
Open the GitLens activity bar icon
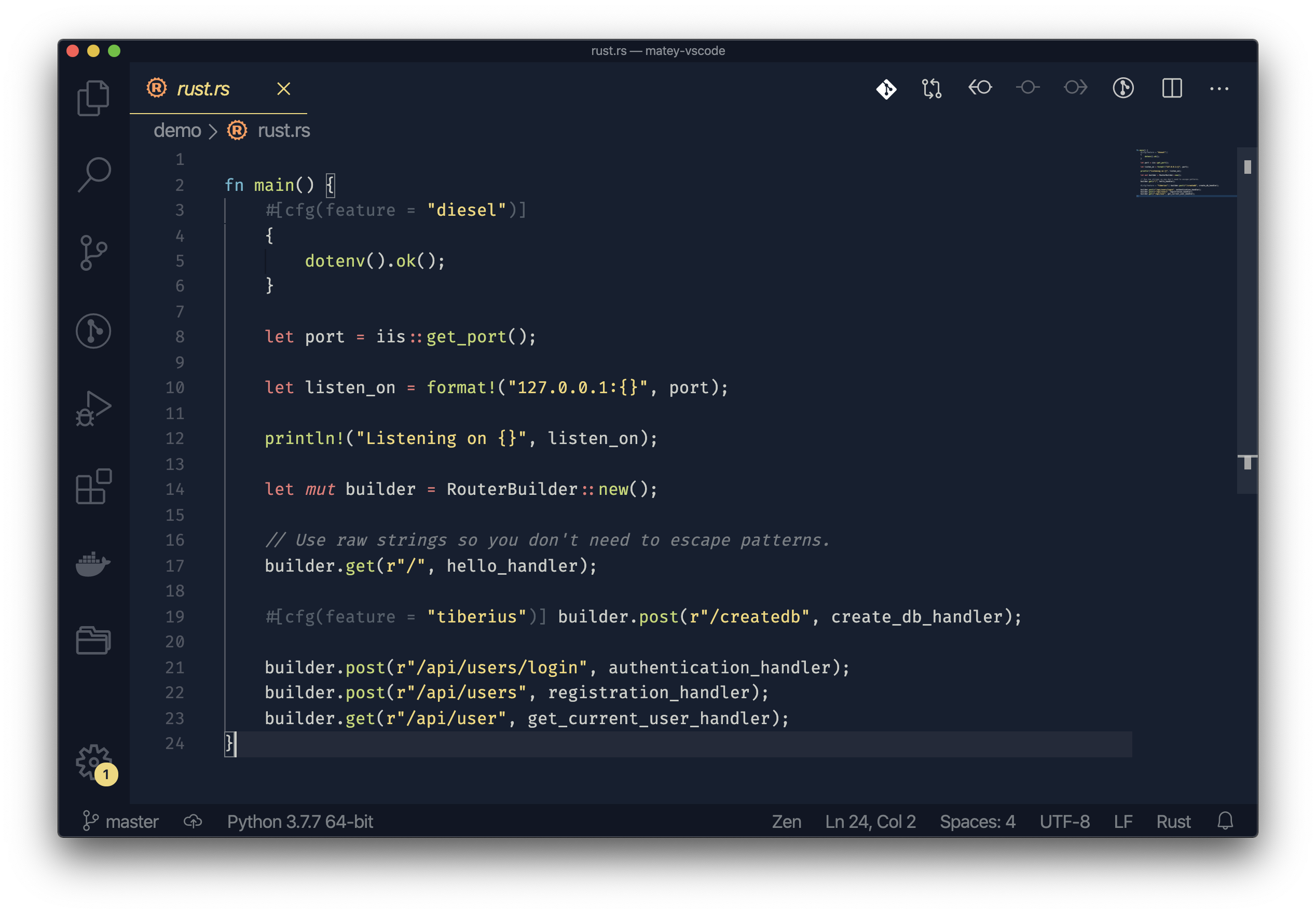coord(93,331)
